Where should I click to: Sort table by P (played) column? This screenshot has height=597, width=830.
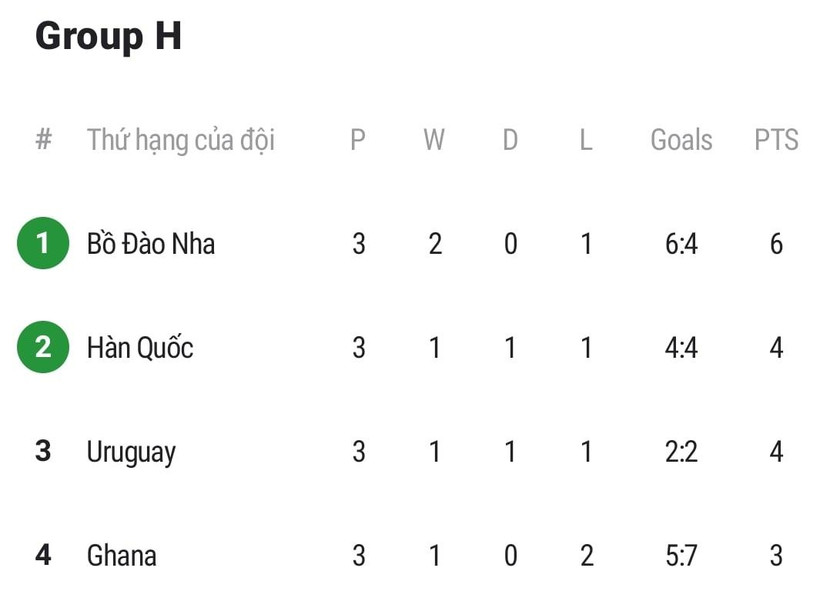(358, 140)
